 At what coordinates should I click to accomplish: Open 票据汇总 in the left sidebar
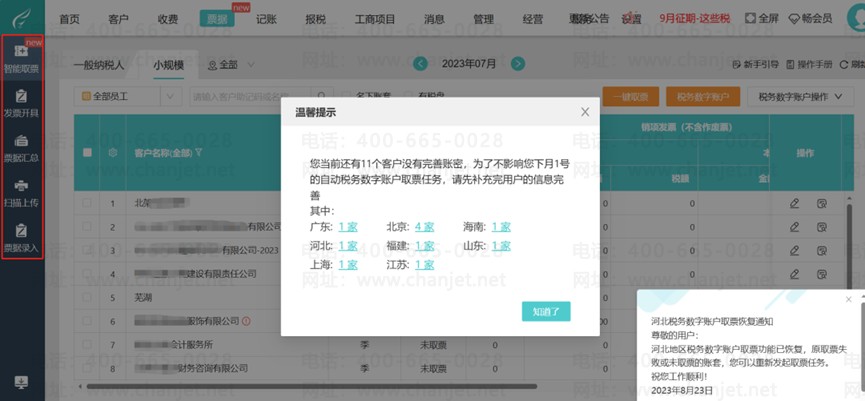pos(21,148)
